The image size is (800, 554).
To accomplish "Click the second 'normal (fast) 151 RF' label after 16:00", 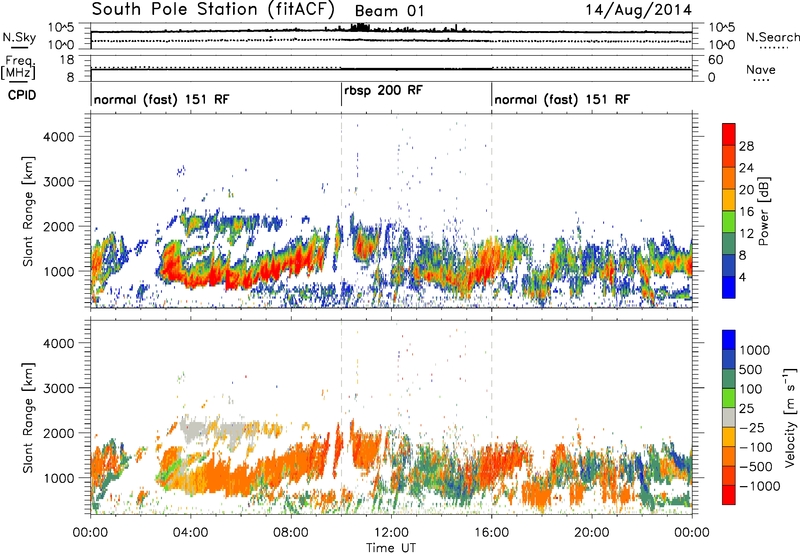I will click(562, 99).
